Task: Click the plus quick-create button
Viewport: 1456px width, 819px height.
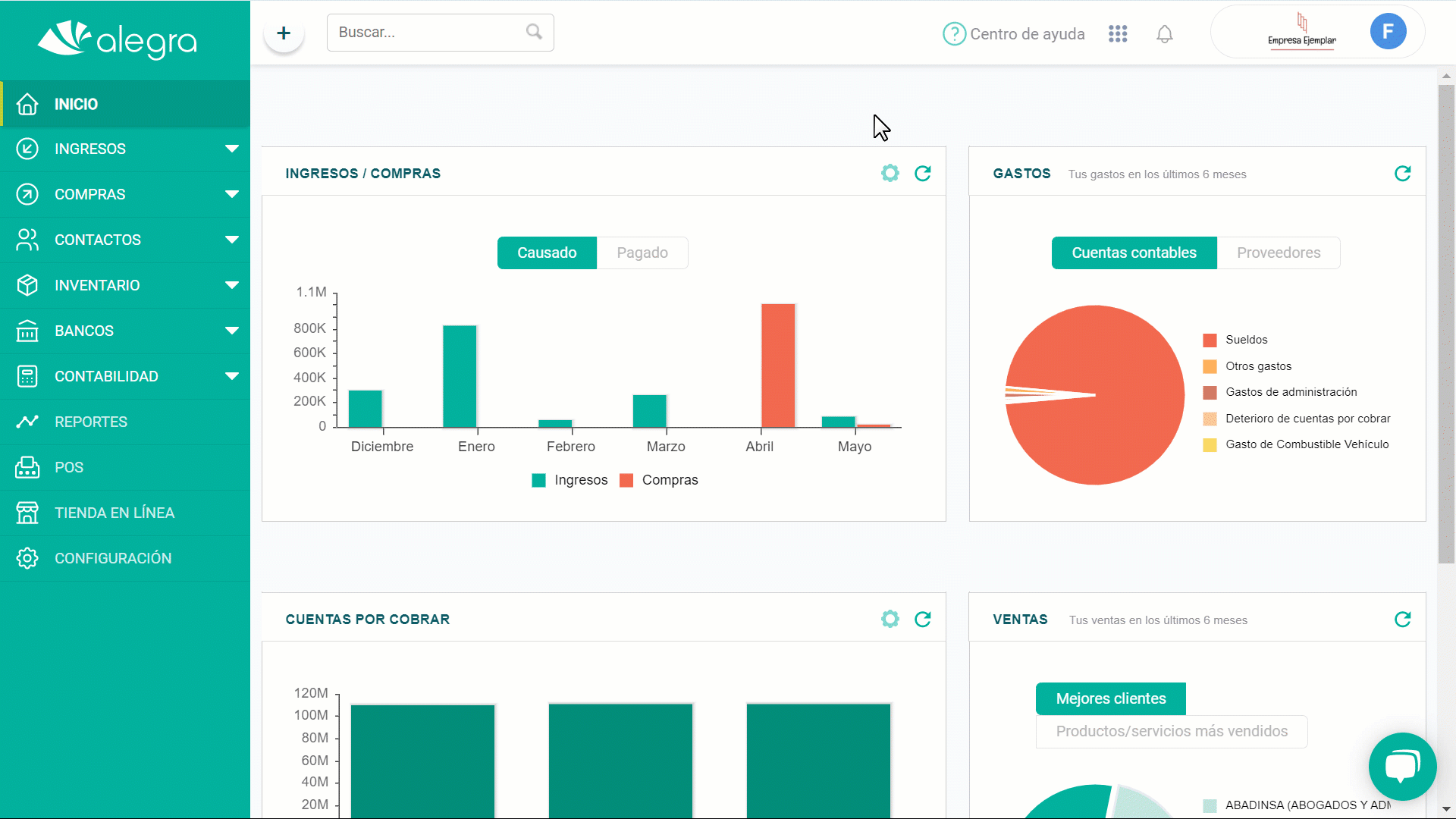Action: tap(284, 33)
